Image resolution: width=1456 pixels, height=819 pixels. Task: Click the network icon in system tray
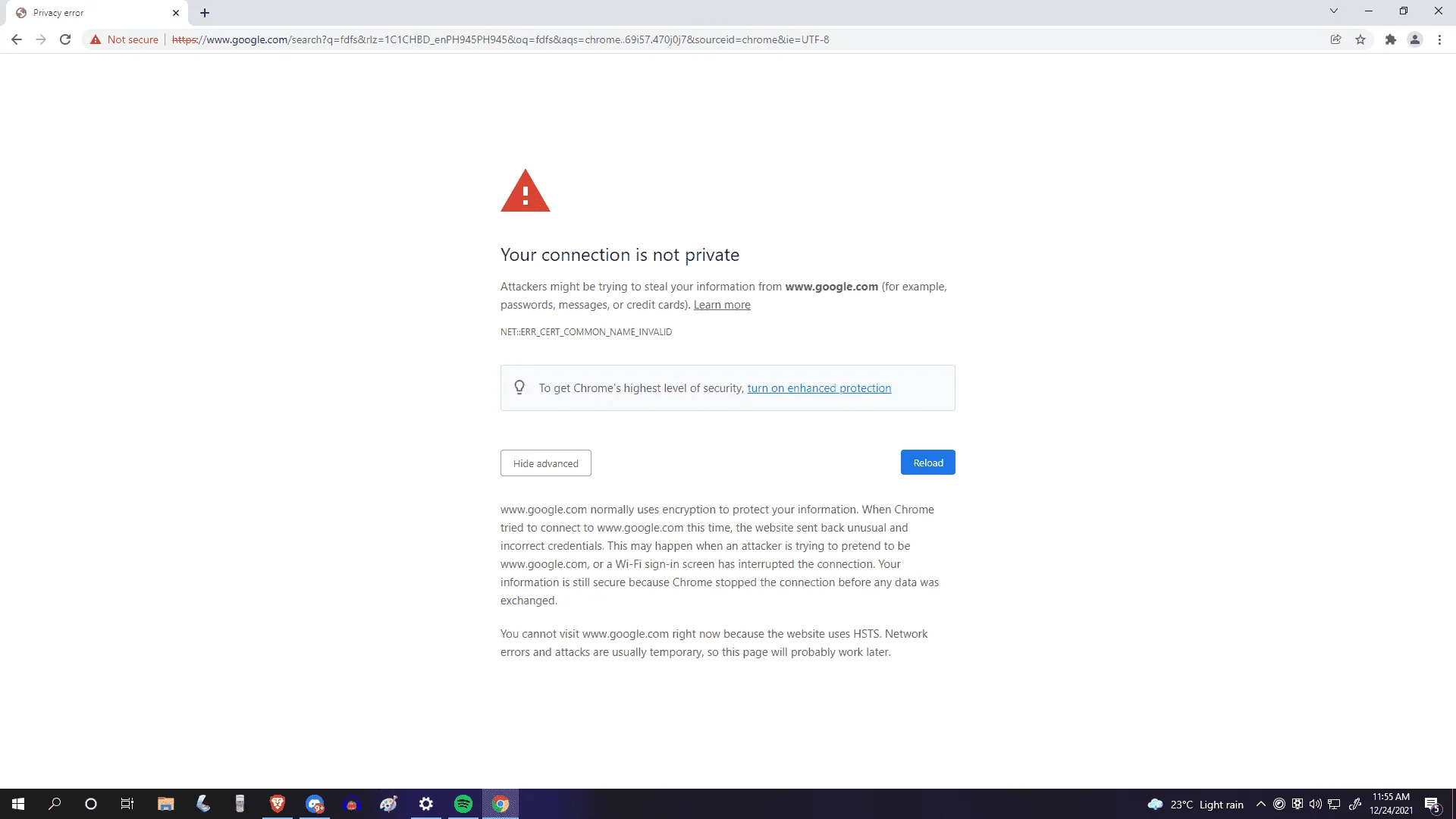(1334, 804)
